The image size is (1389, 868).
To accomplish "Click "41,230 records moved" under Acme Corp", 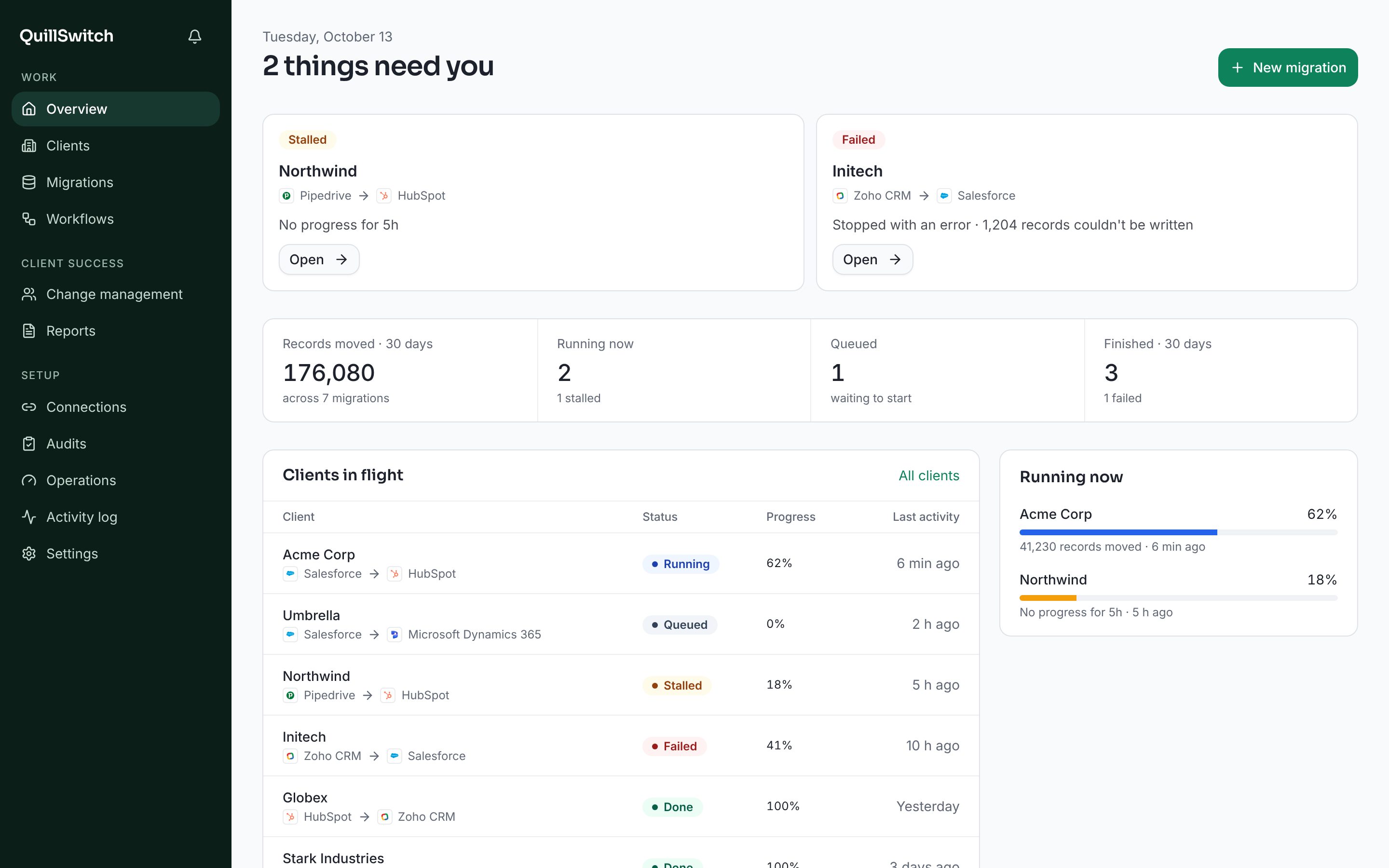I will click(1080, 547).
